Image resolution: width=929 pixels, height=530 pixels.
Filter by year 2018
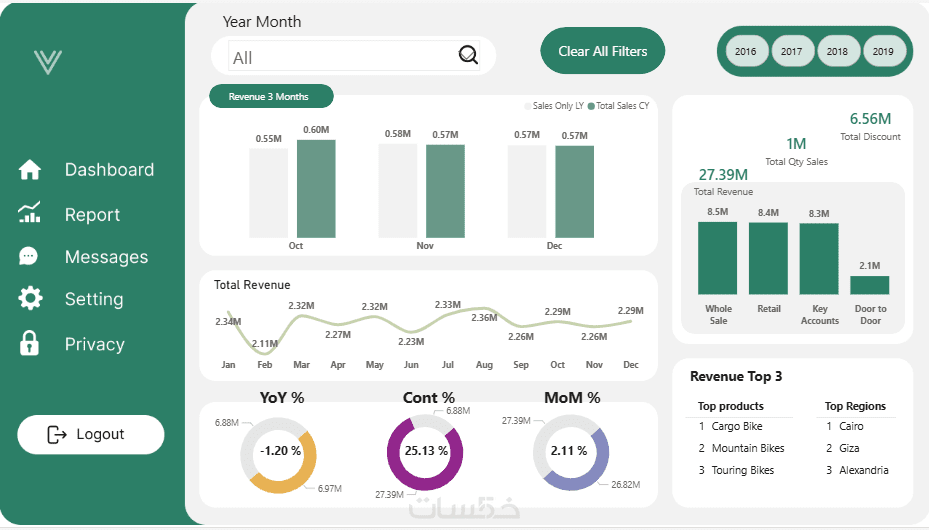point(837,52)
